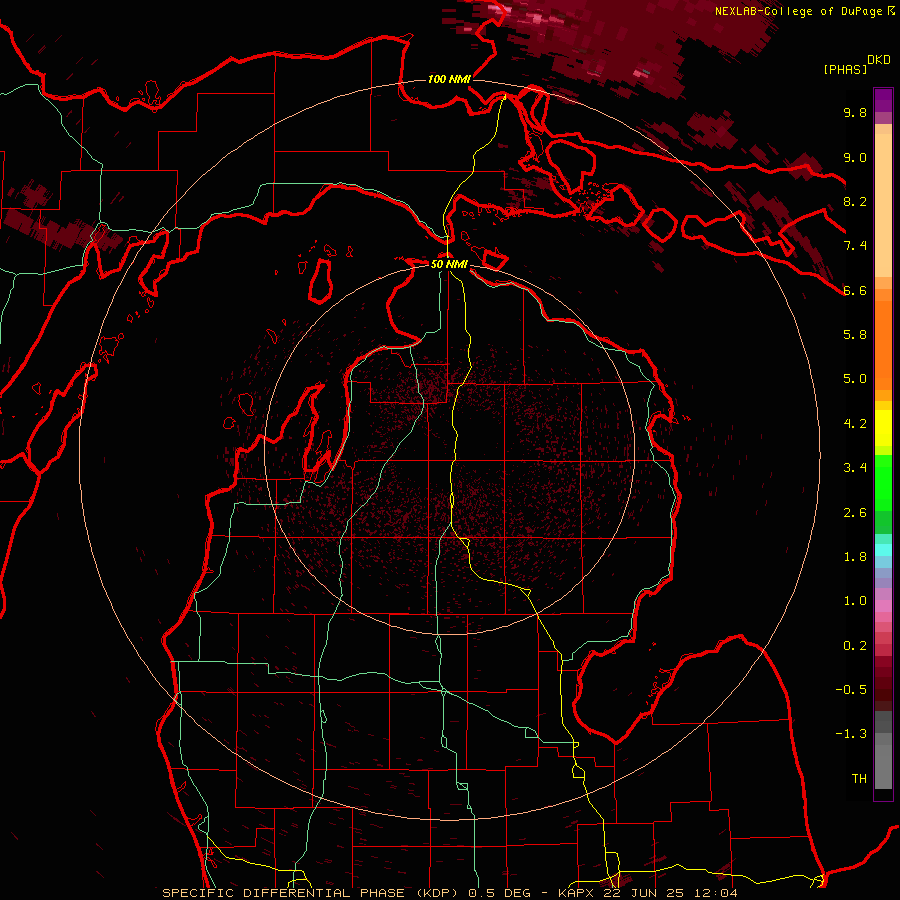Pick the yellow segment of the color scale
The height and width of the screenshot is (900, 900).
[883, 428]
